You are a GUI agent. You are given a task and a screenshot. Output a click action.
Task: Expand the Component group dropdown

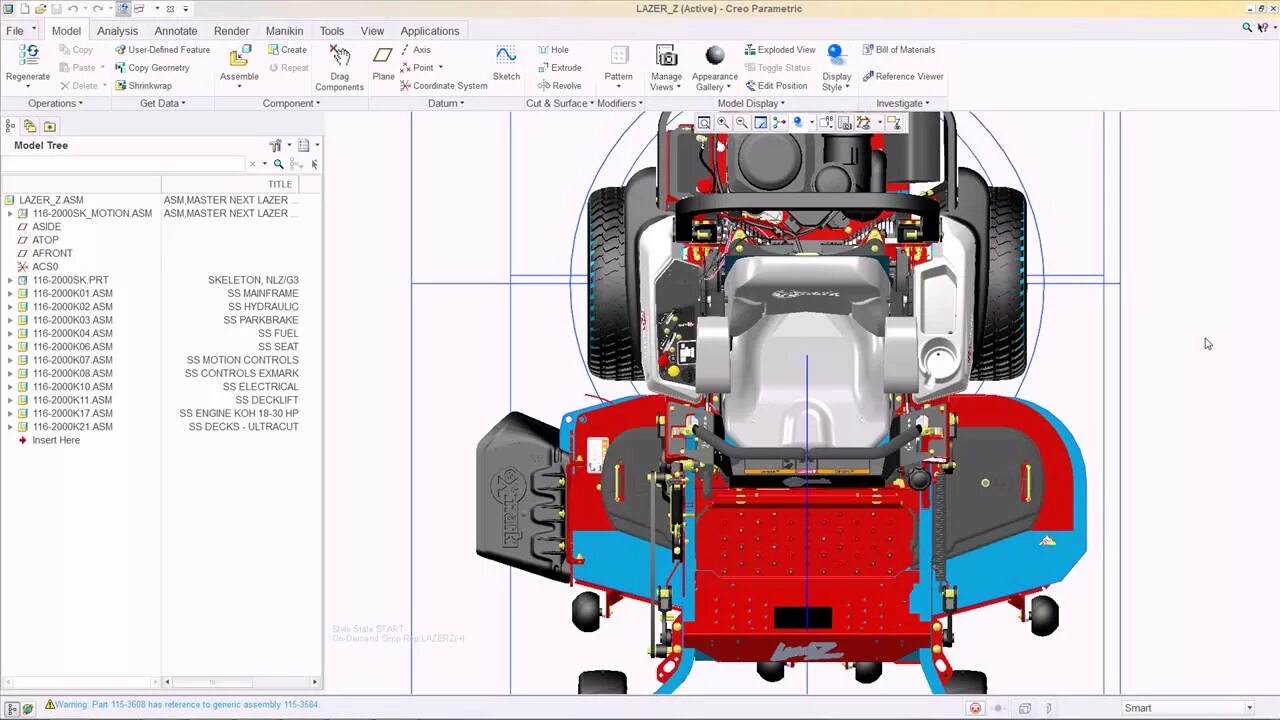291,103
